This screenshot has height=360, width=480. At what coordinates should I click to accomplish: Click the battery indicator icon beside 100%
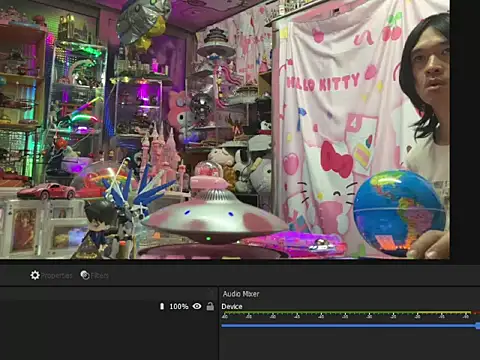pos(162,306)
